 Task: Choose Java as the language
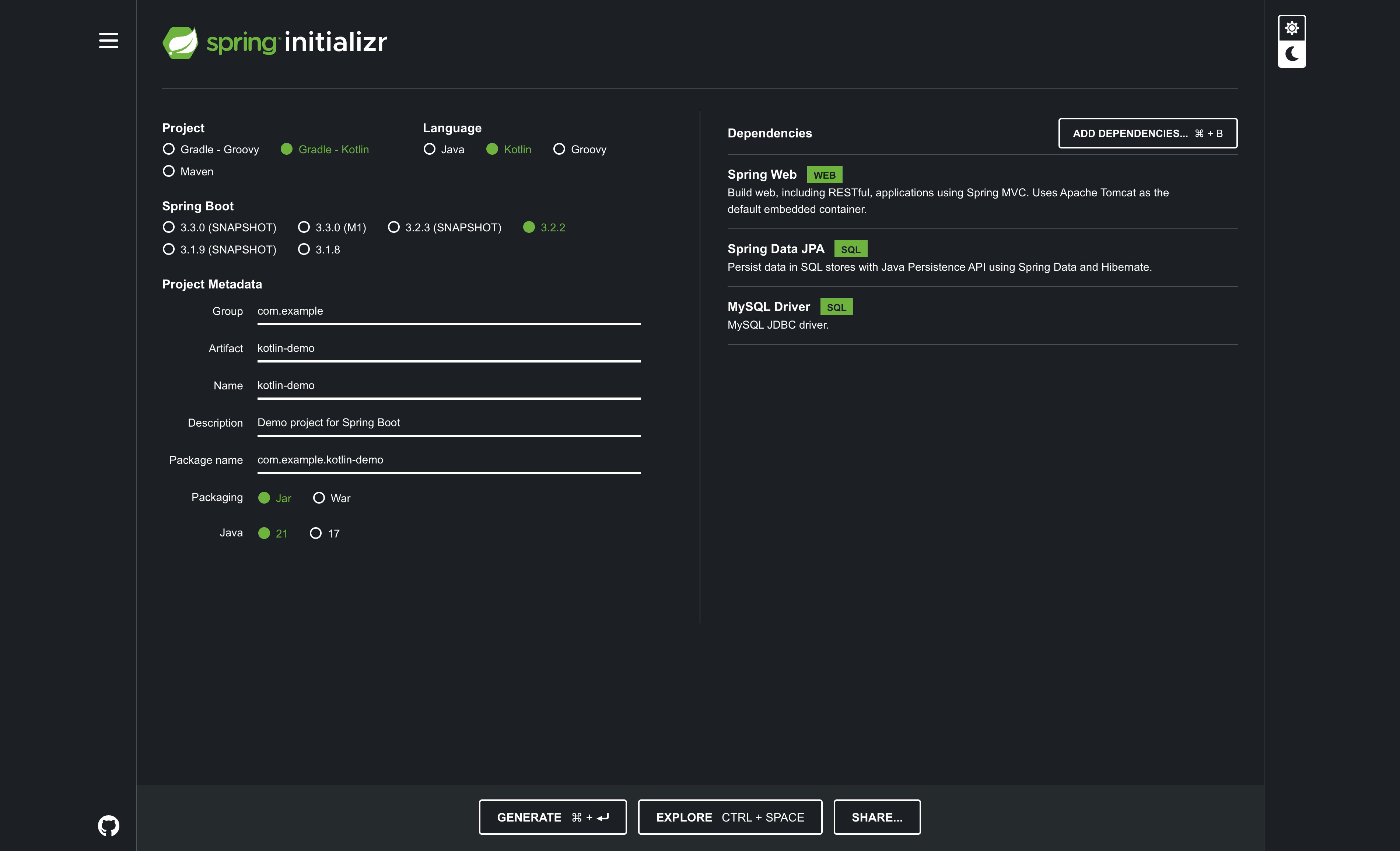430,149
